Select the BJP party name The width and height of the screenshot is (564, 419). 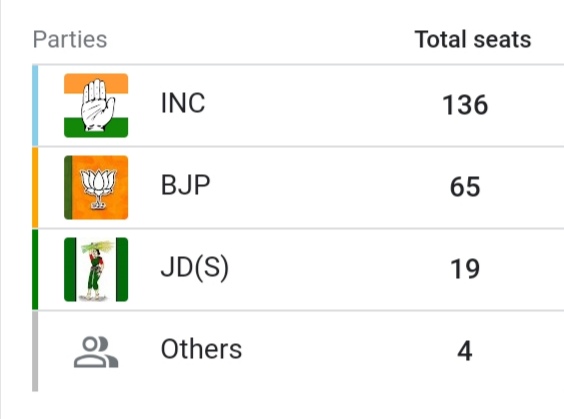[x=186, y=185]
